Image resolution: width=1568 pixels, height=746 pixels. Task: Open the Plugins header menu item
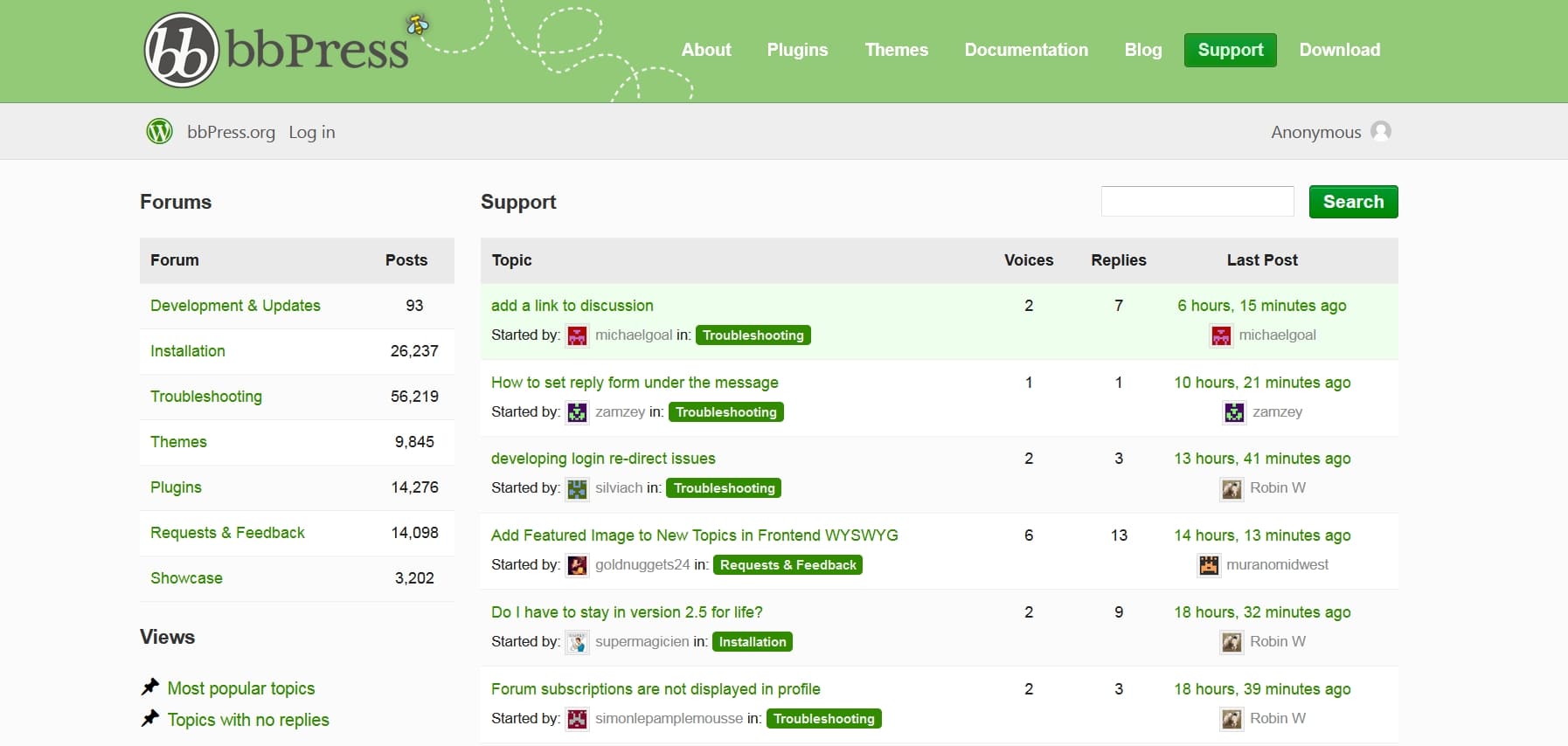797,50
